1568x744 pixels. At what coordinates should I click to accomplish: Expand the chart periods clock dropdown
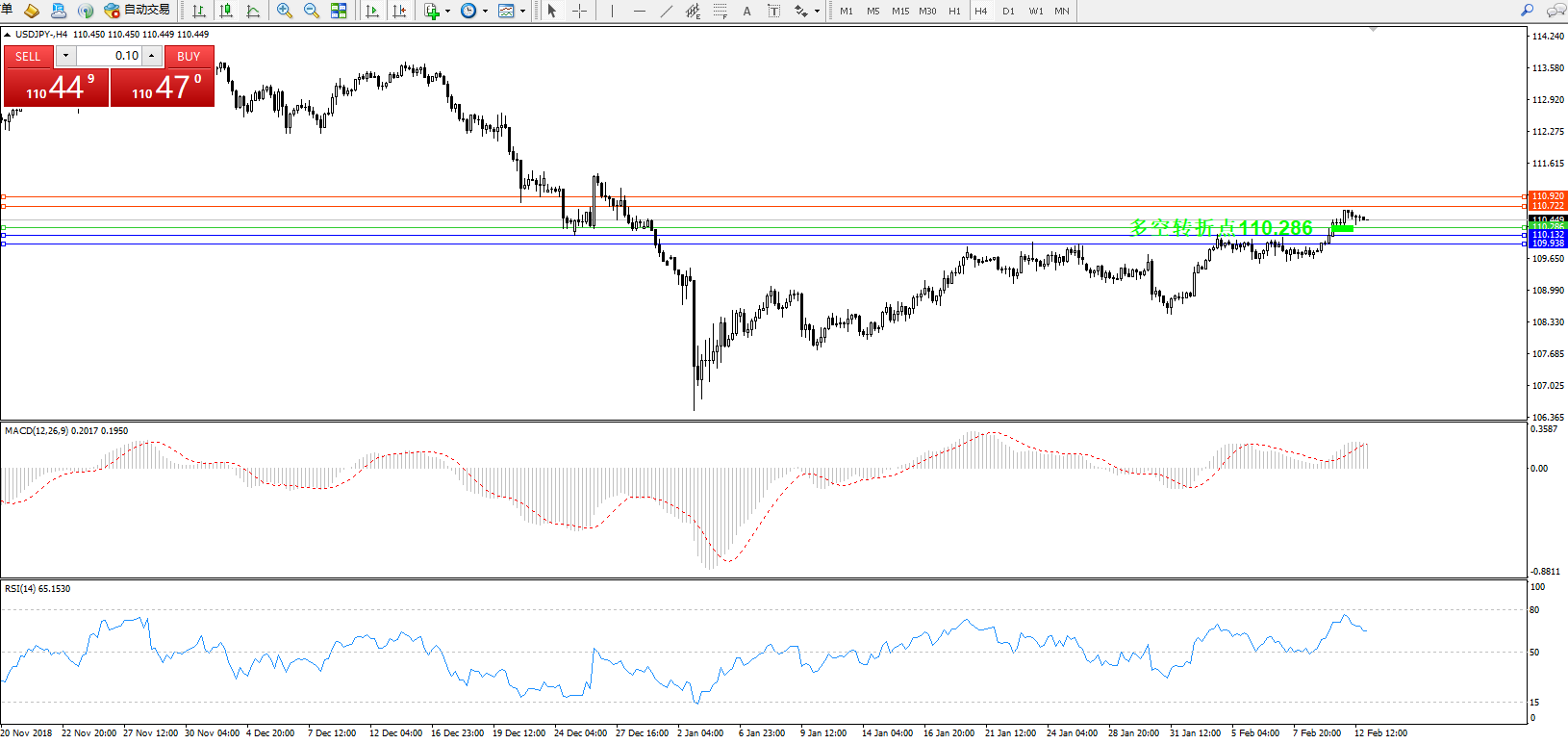coord(485,12)
